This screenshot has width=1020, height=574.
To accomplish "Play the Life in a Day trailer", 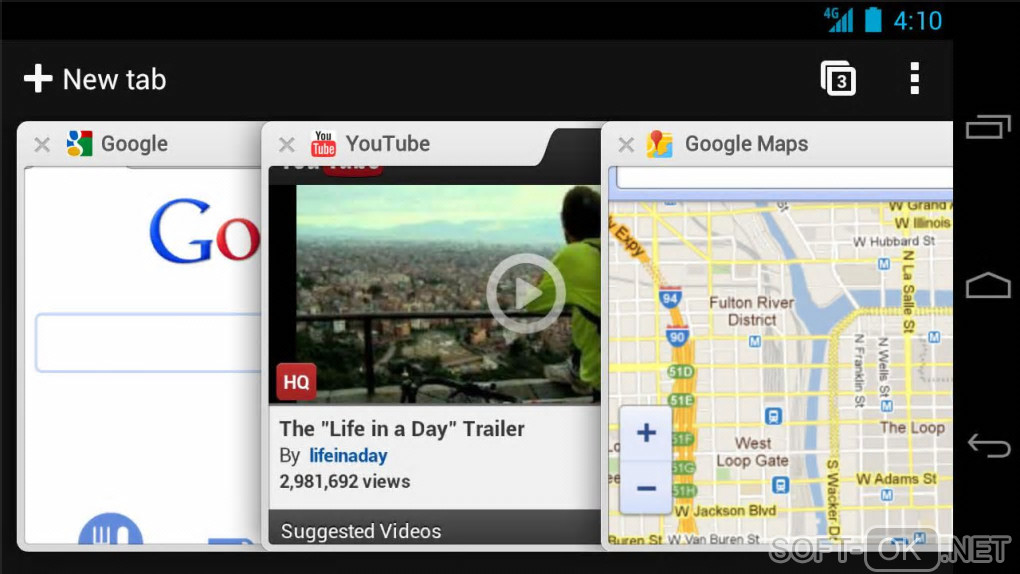I will [526, 294].
